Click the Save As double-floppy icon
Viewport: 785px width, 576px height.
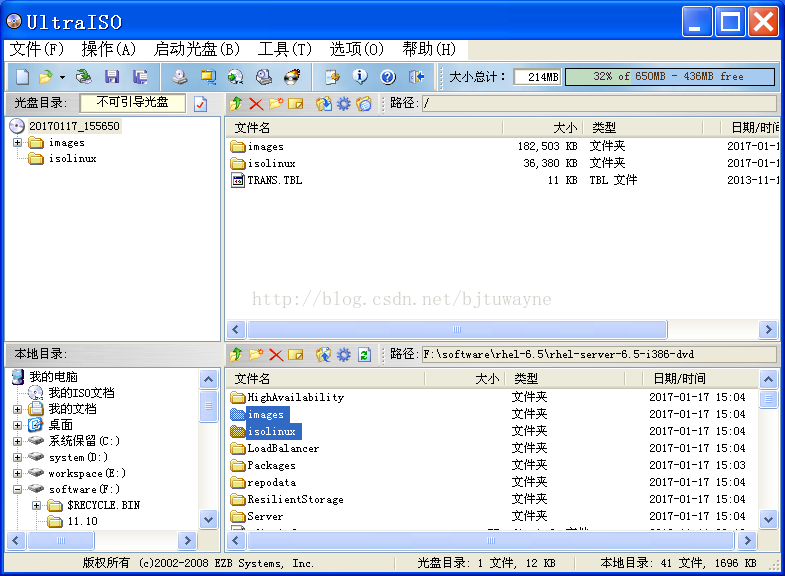click(x=140, y=77)
